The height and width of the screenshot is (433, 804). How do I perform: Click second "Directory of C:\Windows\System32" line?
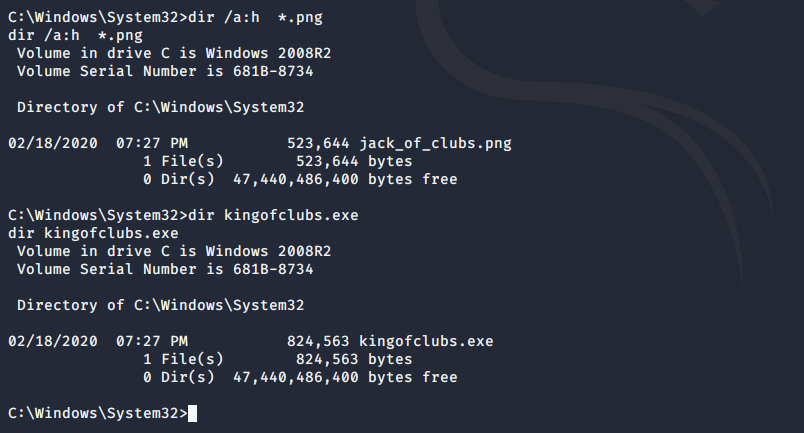pyautogui.click(x=160, y=305)
